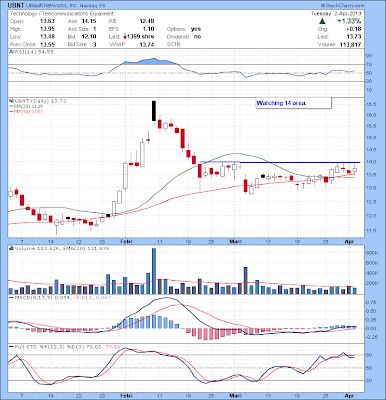Click the RSI(14) legend icon

coord(11,52)
